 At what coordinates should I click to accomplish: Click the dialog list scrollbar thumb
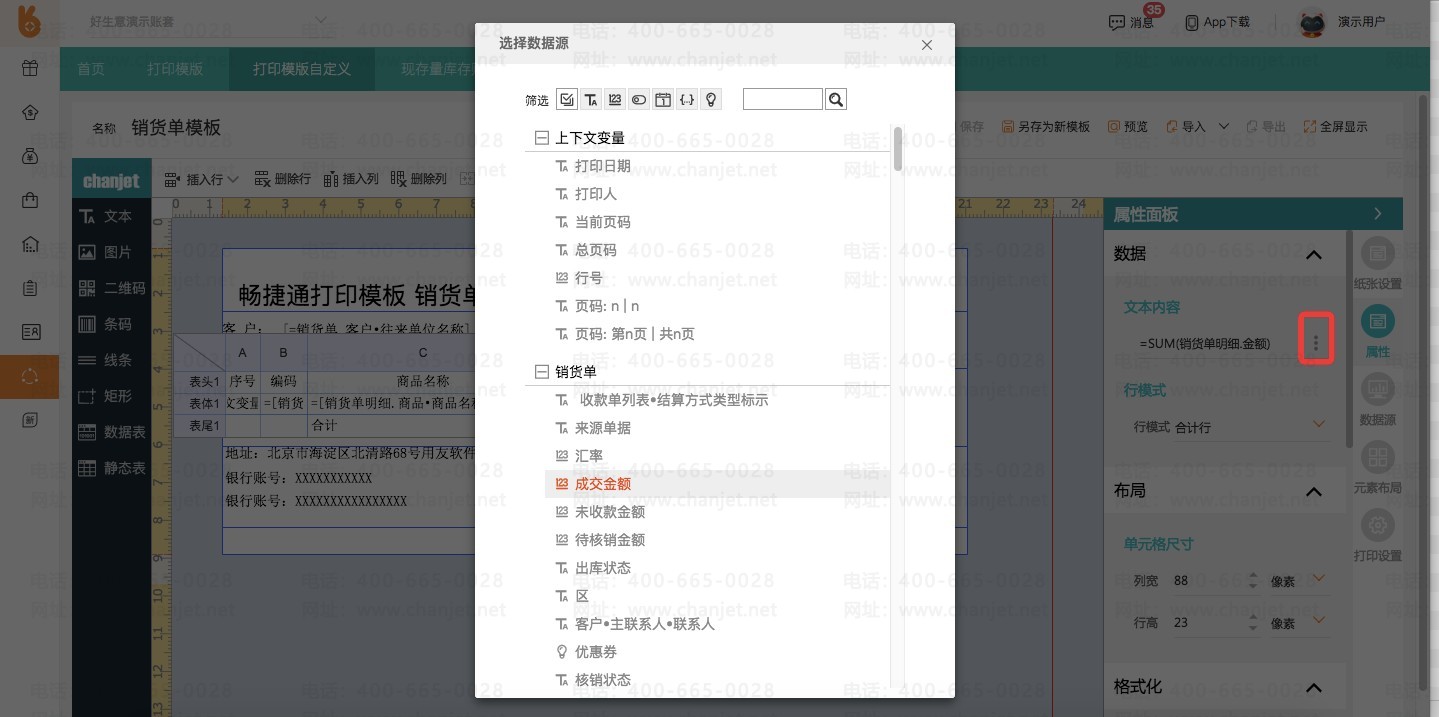tap(898, 148)
